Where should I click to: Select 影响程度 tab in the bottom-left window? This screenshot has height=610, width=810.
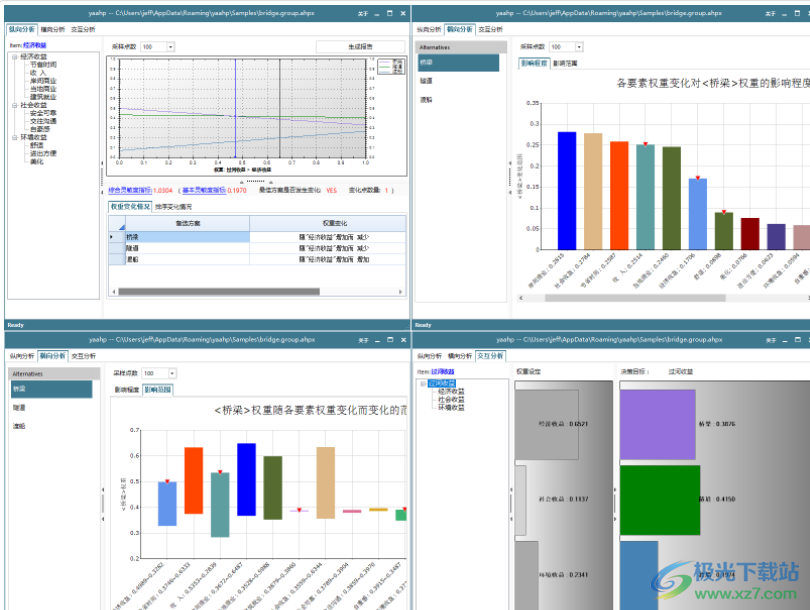126,389
